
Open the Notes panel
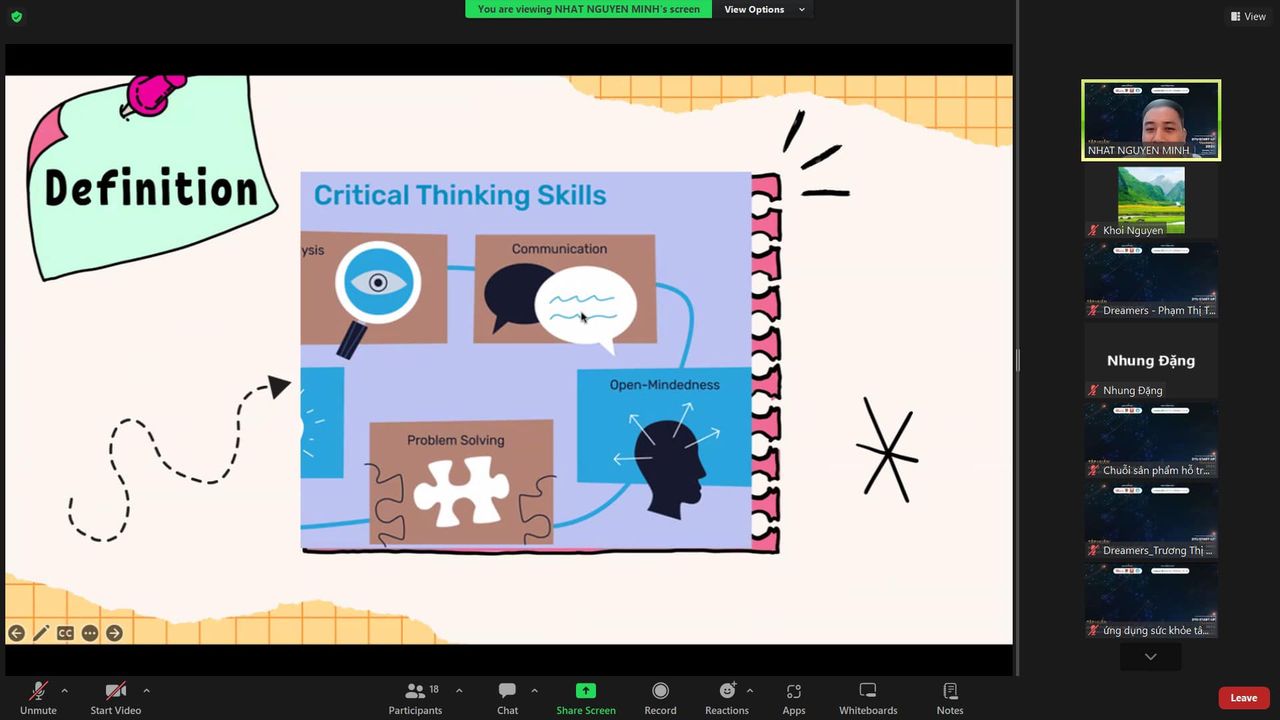[x=950, y=691]
